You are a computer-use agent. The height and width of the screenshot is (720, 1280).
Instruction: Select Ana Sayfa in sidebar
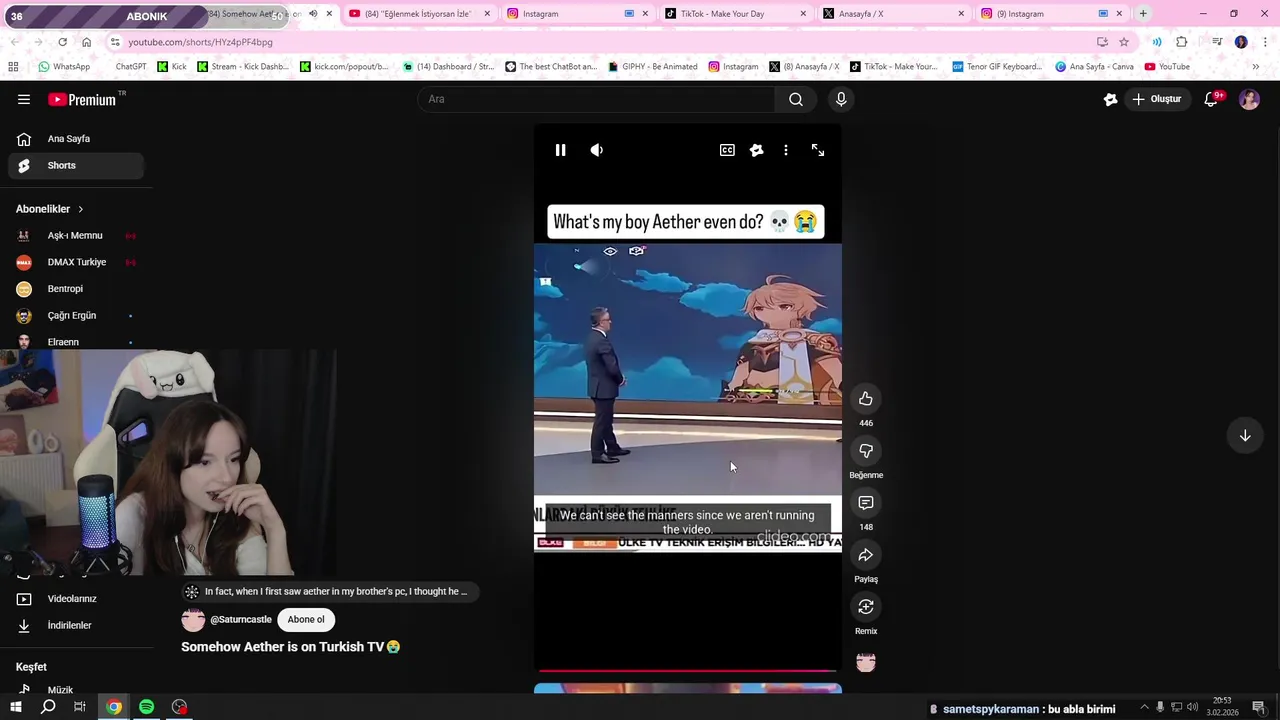tap(76, 139)
